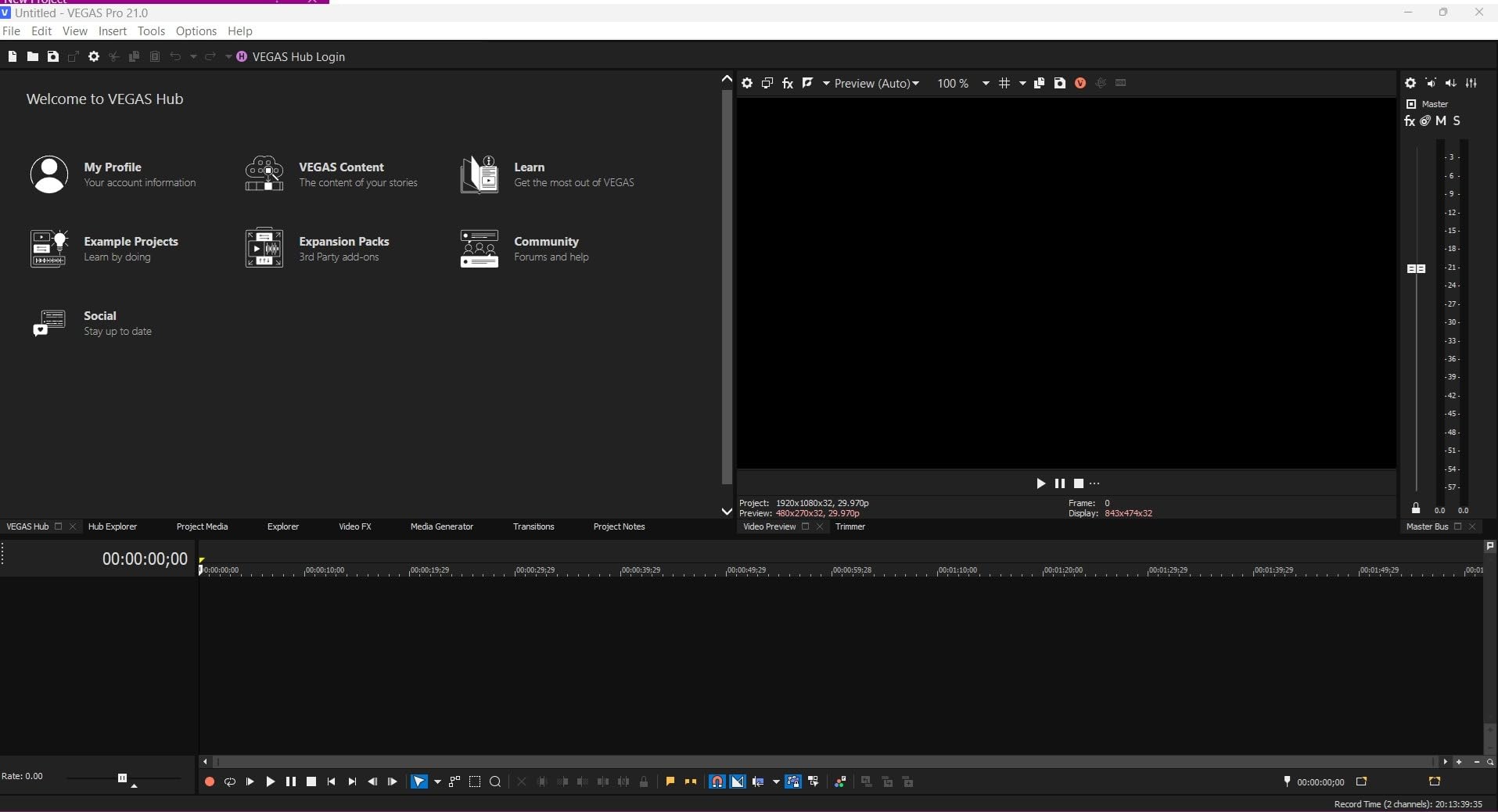Toggle dim output on Master Bus
Viewport: 1498px width, 812px height.
[x=1450, y=83]
